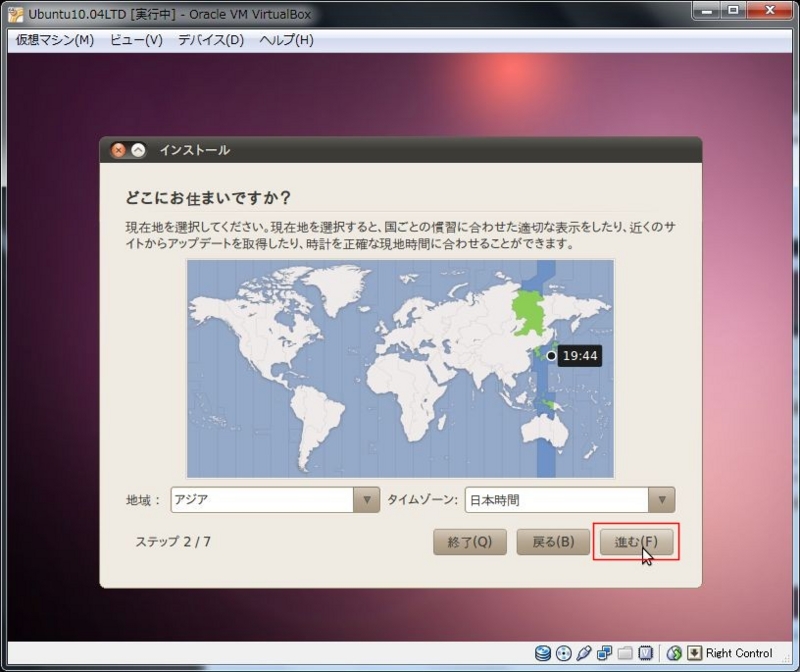Click the Right Control host key label

[739, 653]
